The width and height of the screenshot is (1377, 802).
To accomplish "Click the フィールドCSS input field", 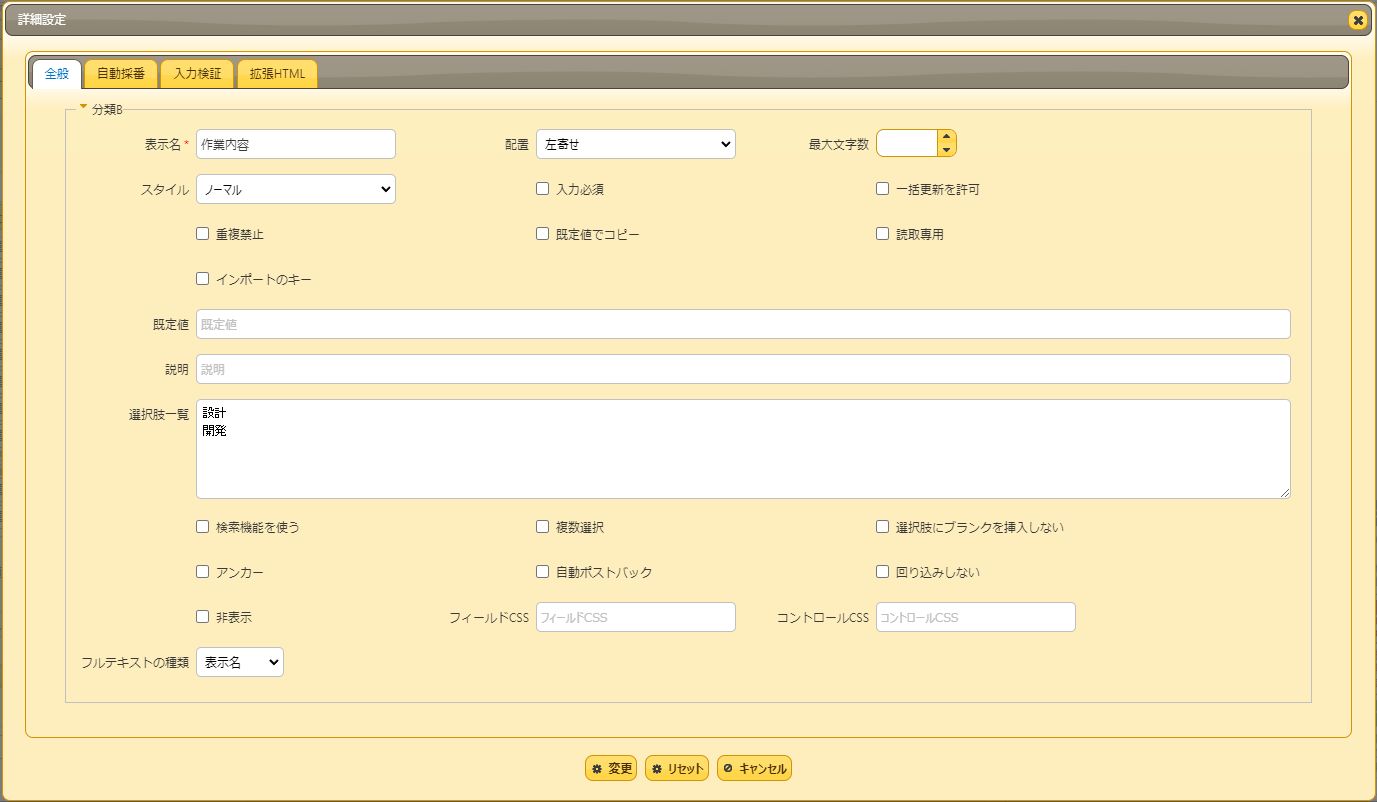I will point(636,617).
